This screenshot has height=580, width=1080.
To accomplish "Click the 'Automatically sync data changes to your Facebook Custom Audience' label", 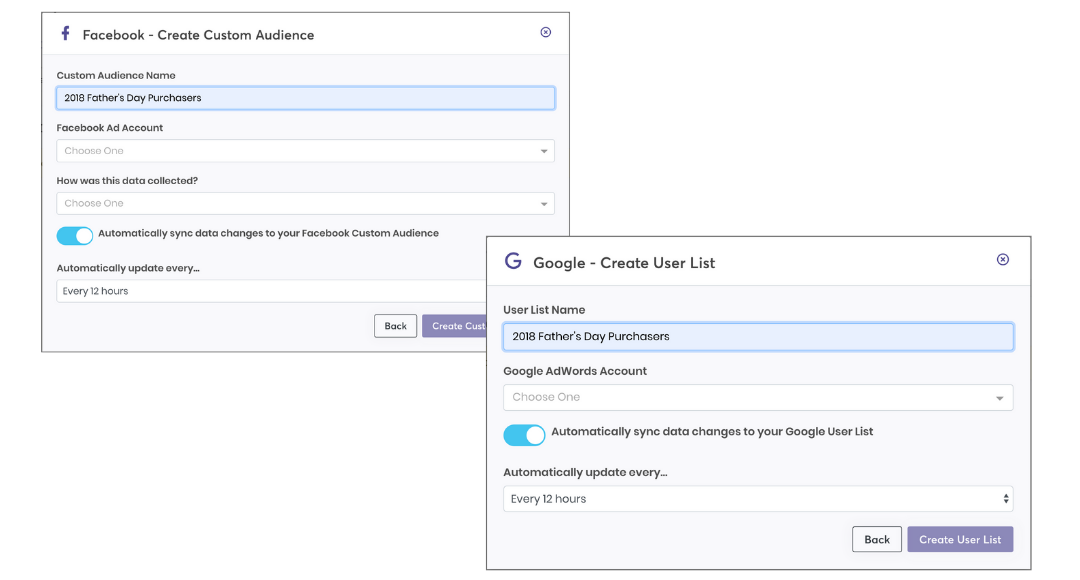I will 269,234.
